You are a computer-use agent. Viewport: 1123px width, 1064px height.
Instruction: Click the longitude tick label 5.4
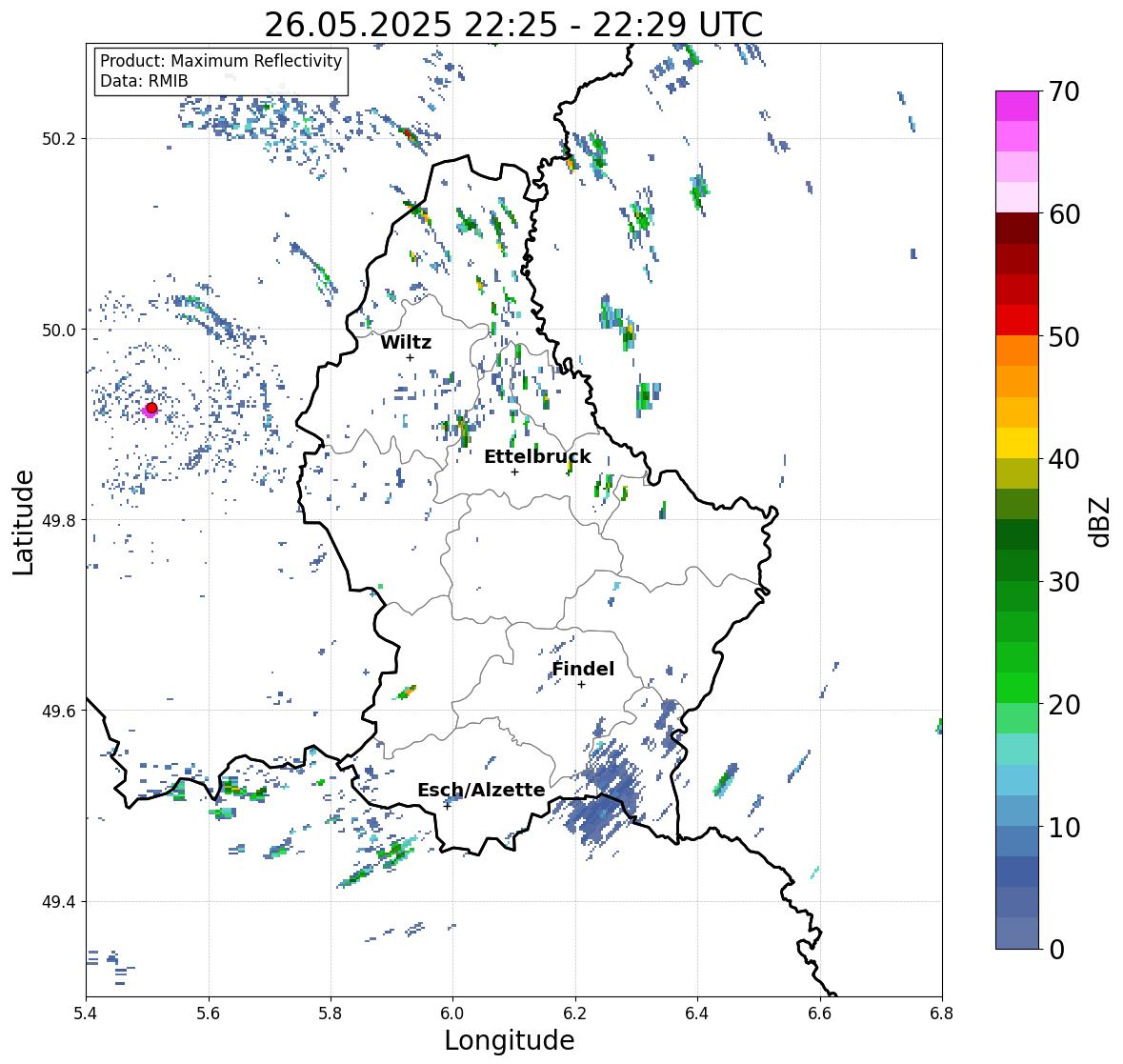pyautogui.click(x=86, y=1014)
